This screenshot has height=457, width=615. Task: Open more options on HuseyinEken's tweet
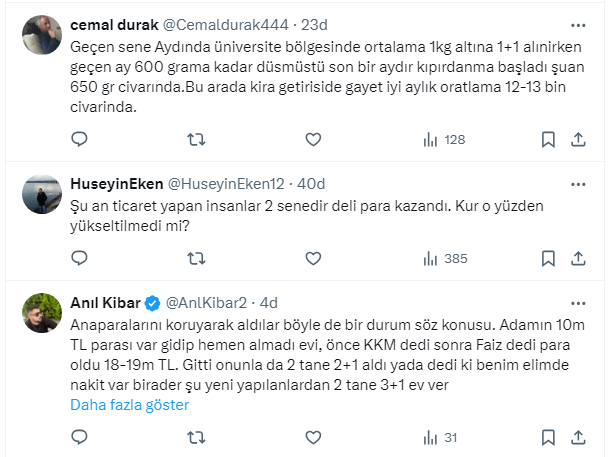[x=577, y=184]
